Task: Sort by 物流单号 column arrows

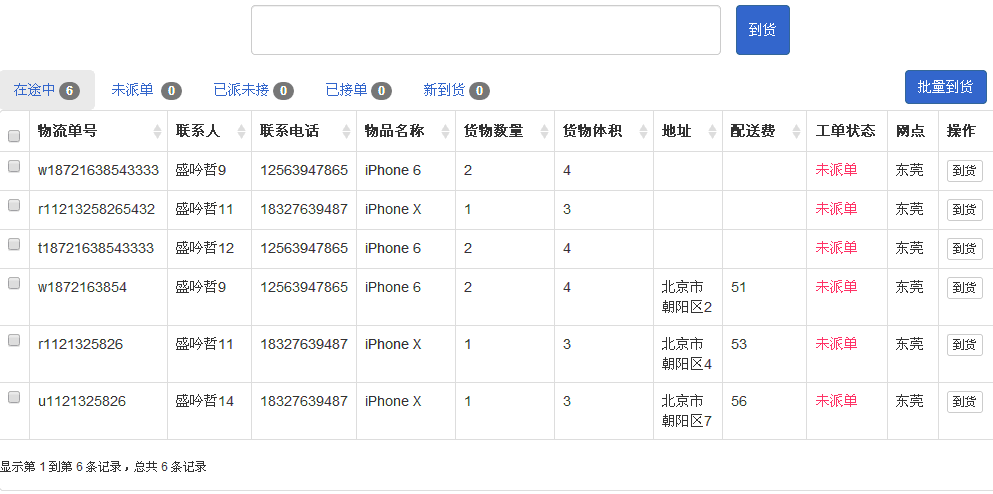Action: point(158,131)
